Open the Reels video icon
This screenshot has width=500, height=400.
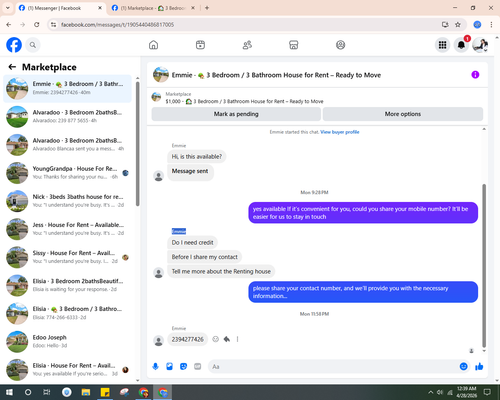(200, 45)
